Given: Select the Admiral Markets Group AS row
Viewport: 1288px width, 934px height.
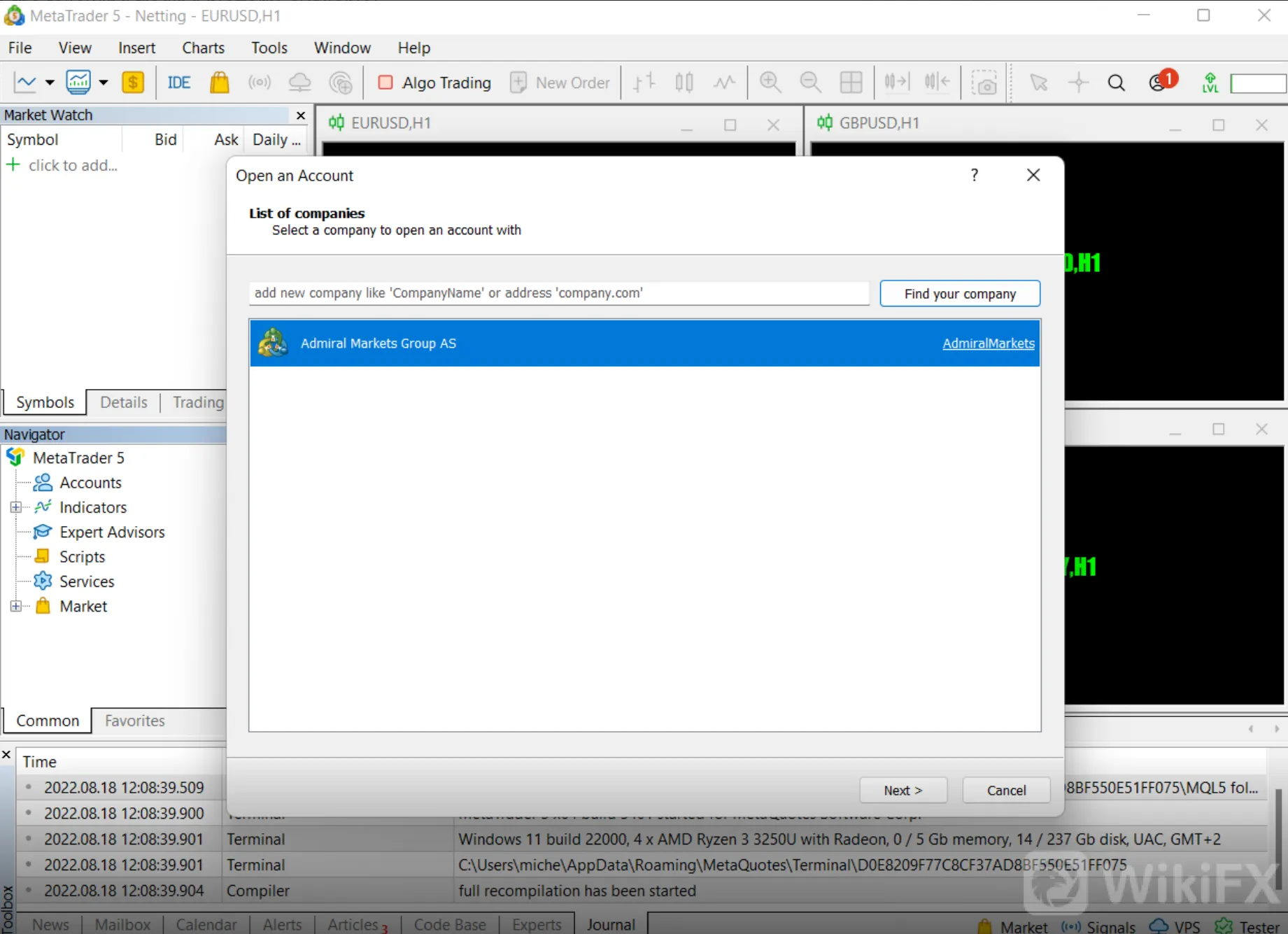Looking at the screenshot, I should pyautogui.click(x=645, y=343).
